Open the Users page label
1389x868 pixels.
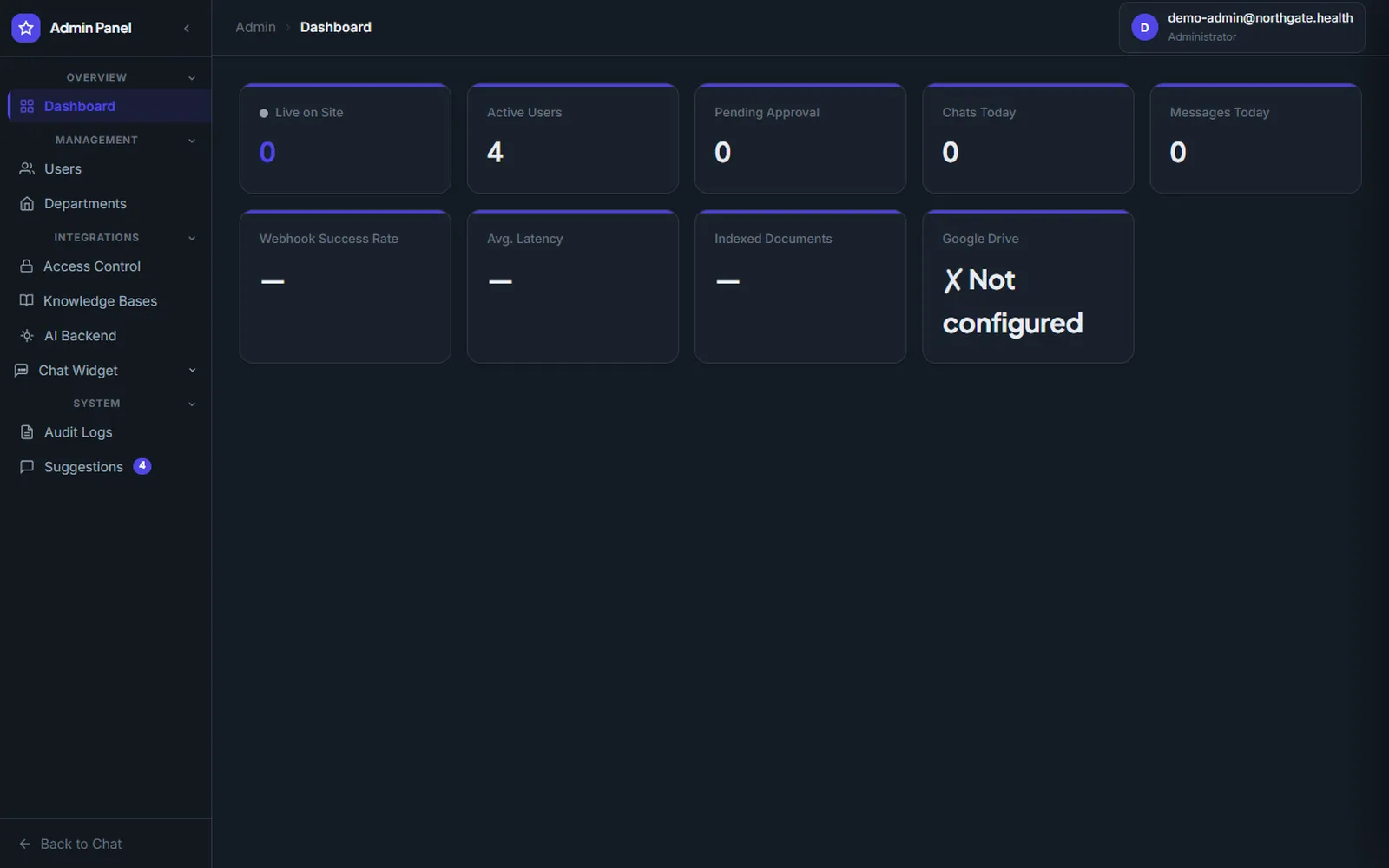coord(63,168)
